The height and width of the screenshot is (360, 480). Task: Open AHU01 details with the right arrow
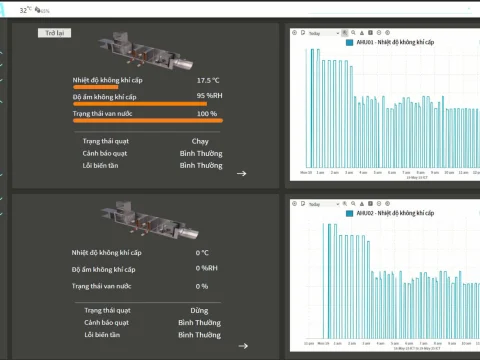pos(242,173)
